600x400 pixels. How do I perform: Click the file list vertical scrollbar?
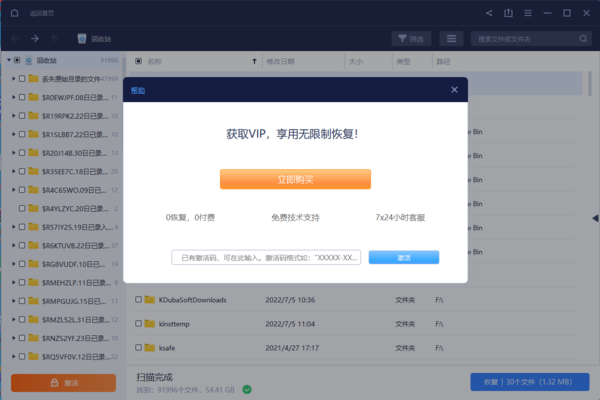point(590,83)
